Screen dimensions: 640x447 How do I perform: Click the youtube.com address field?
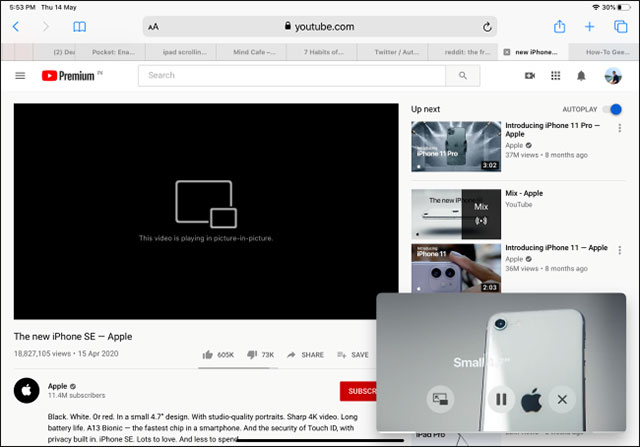(320, 27)
